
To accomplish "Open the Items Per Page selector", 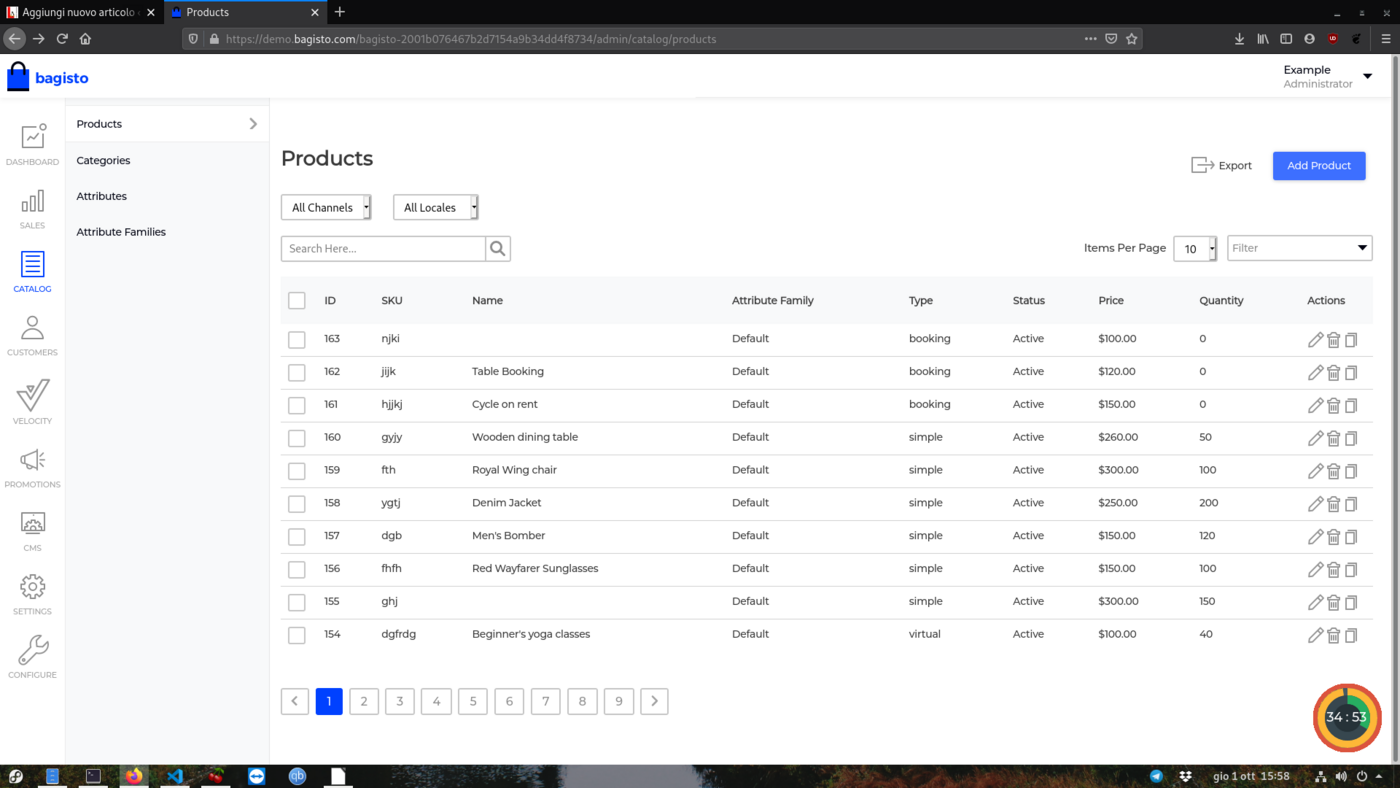I will pyautogui.click(x=1194, y=249).
